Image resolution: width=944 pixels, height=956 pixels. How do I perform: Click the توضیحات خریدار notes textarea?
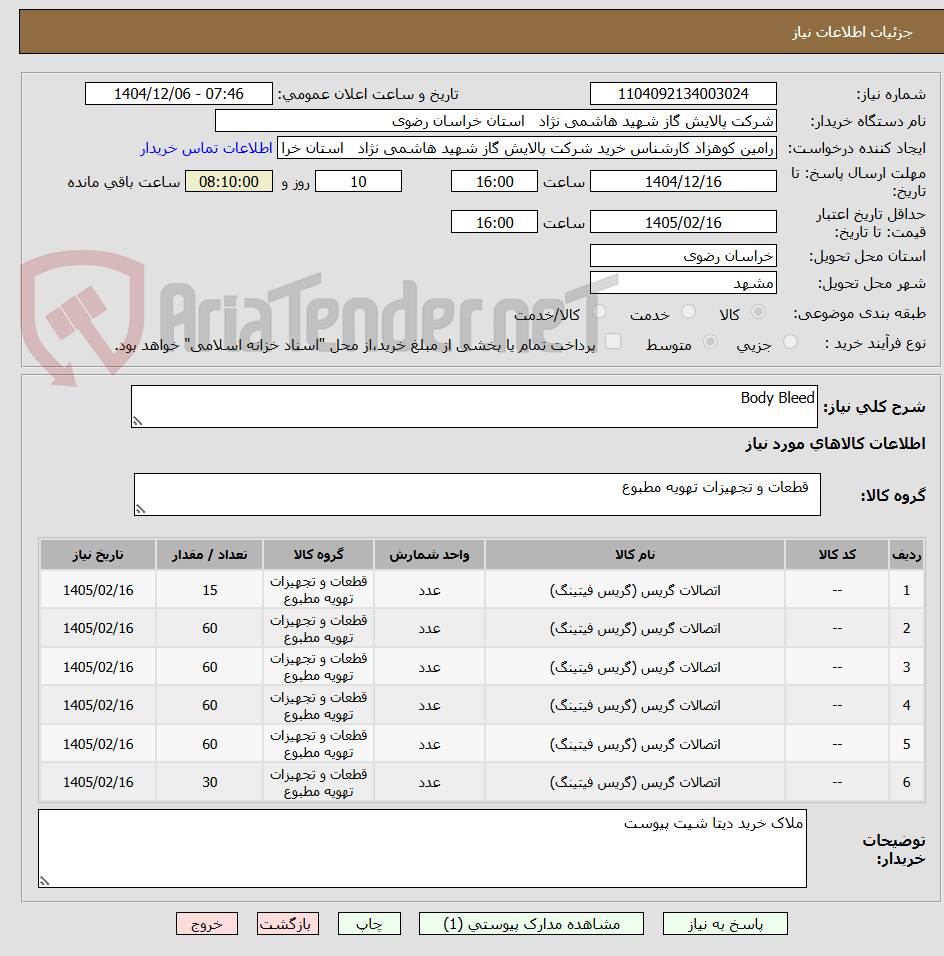pos(422,848)
